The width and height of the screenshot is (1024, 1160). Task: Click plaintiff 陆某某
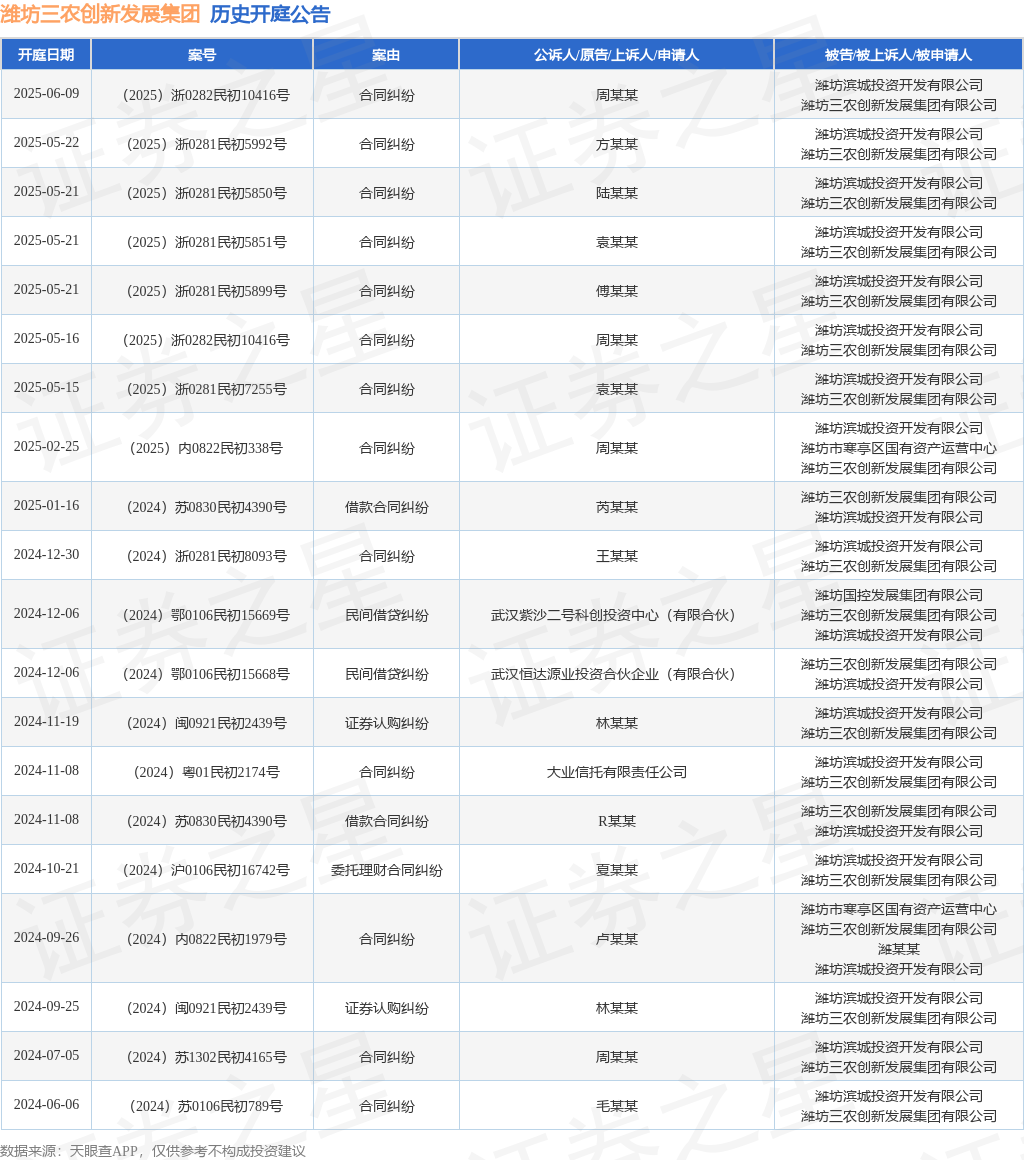[x=616, y=193]
